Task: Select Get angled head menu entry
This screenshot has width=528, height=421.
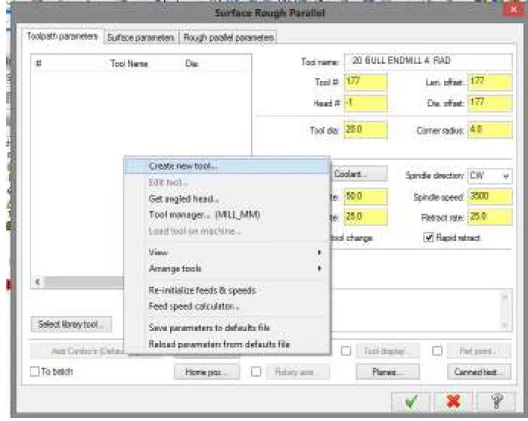Action: [226, 199]
